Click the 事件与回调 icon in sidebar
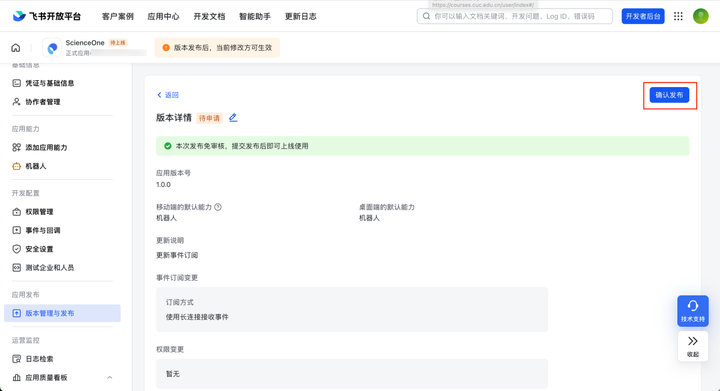 [17, 230]
